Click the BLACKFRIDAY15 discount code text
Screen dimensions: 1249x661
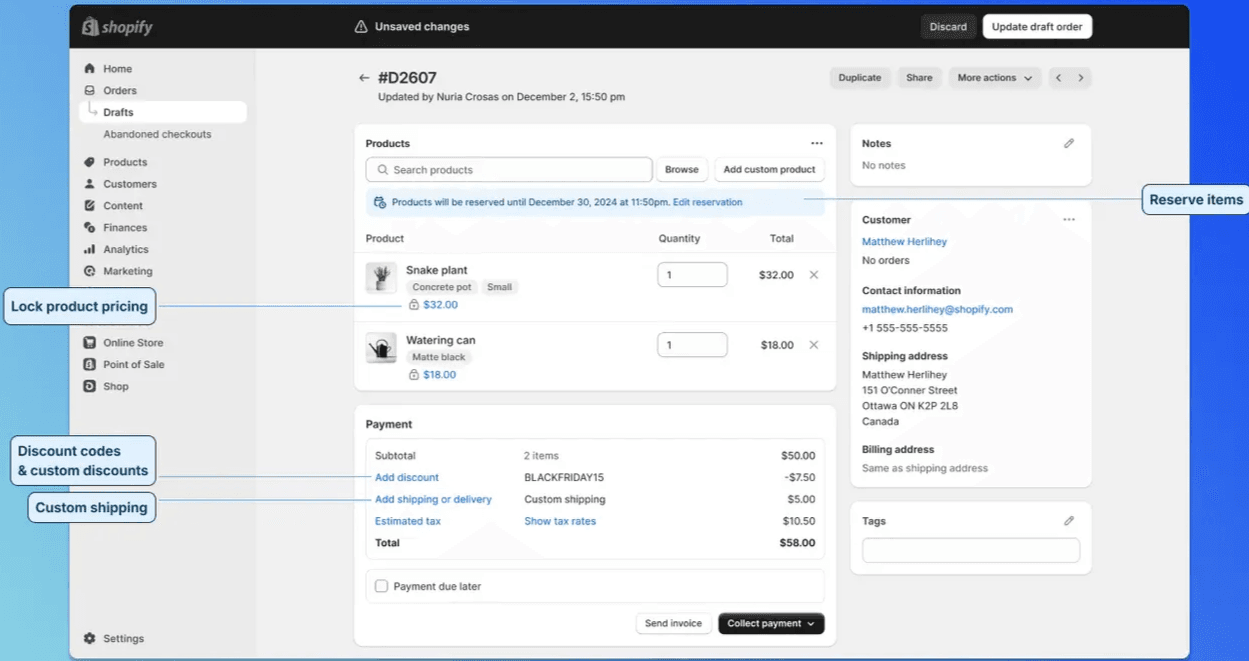(x=564, y=478)
